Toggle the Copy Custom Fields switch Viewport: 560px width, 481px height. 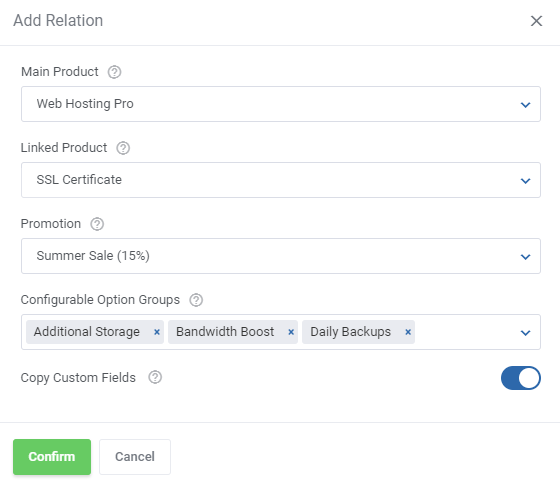521,378
